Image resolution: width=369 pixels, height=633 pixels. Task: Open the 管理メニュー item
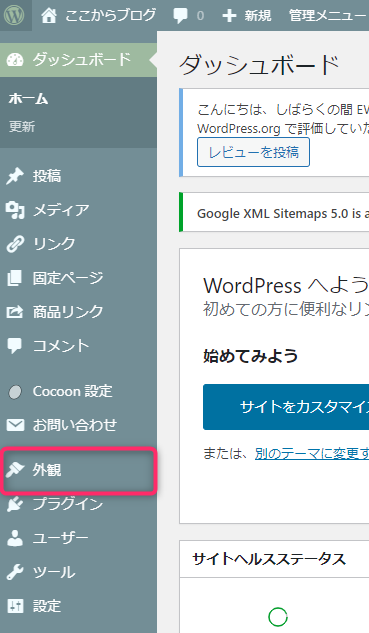327,16
